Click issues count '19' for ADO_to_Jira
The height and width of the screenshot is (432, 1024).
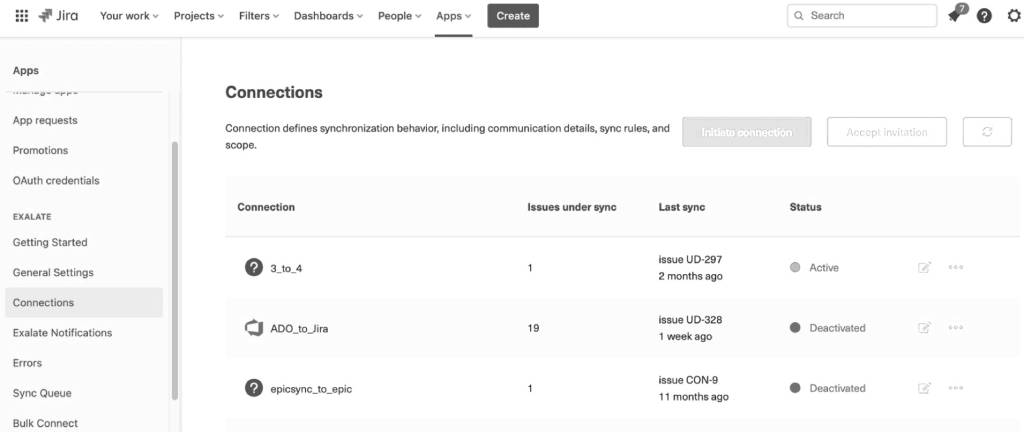point(533,328)
